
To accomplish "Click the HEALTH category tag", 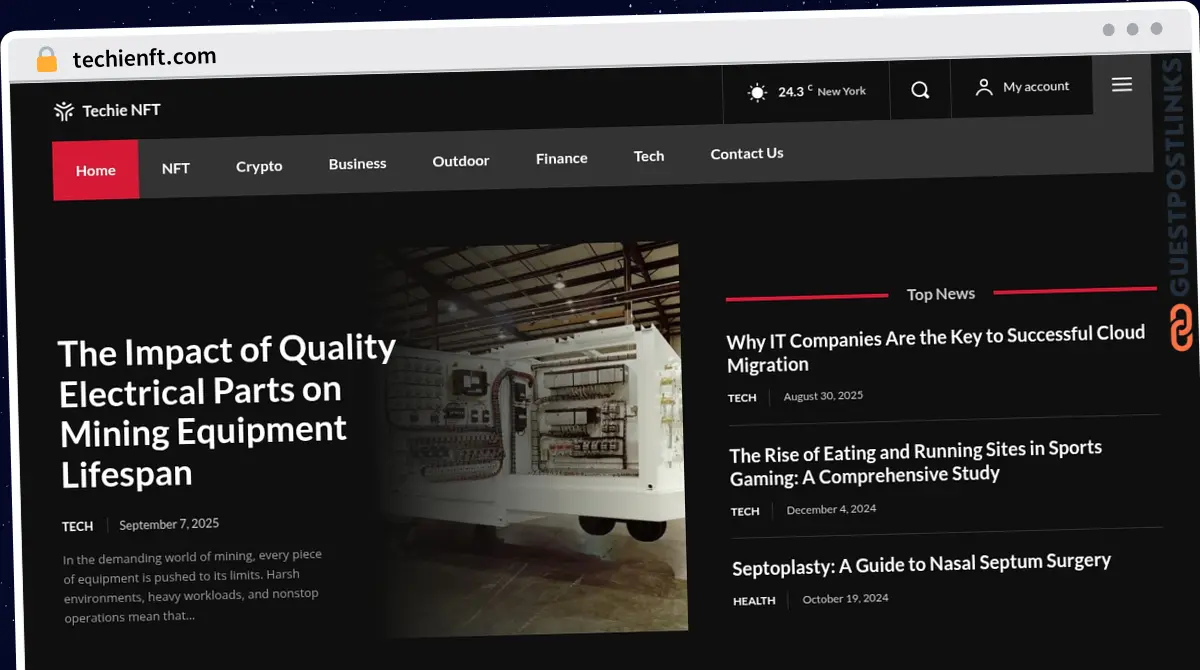I will [x=754, y=601].
